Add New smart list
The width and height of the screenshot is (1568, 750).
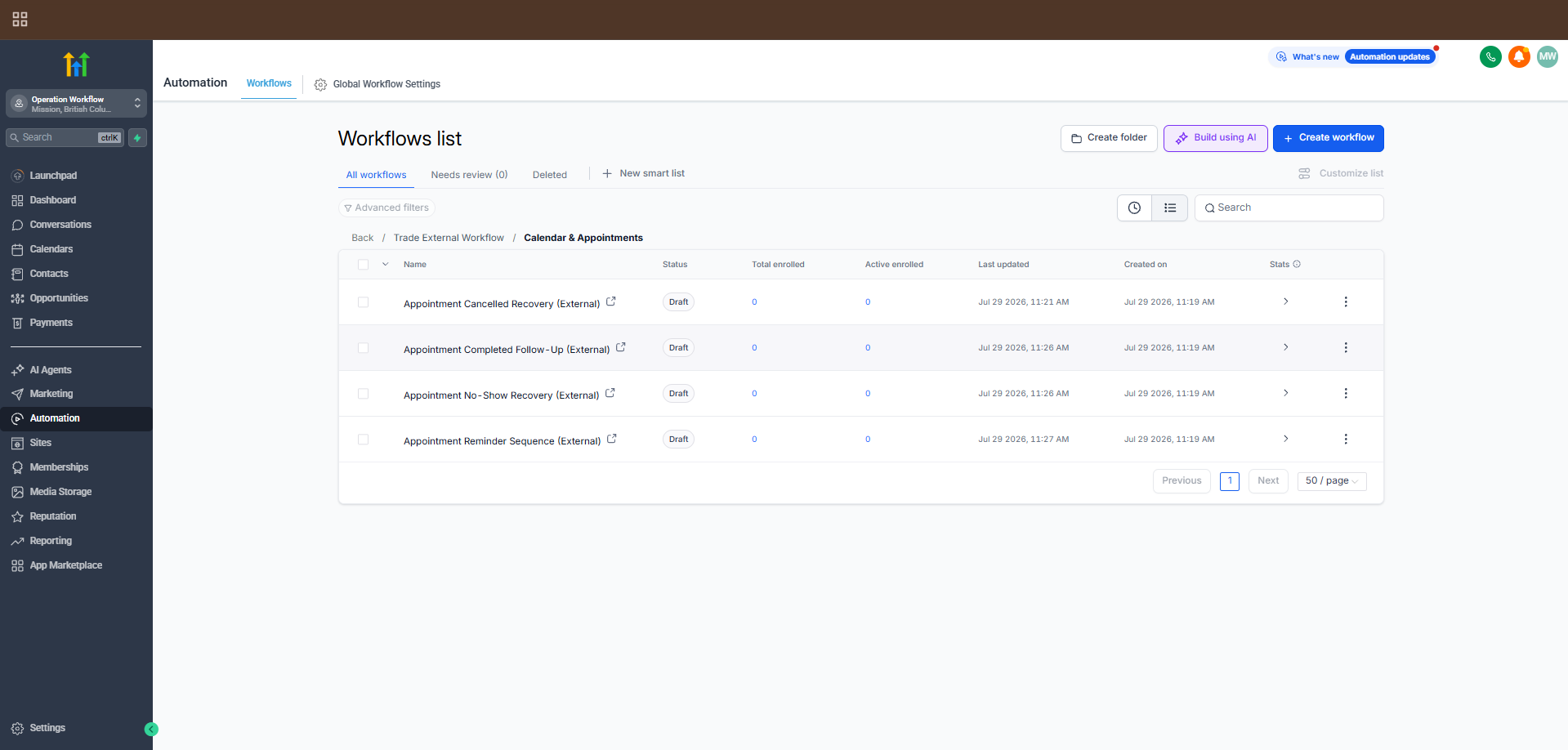(643, 173)
